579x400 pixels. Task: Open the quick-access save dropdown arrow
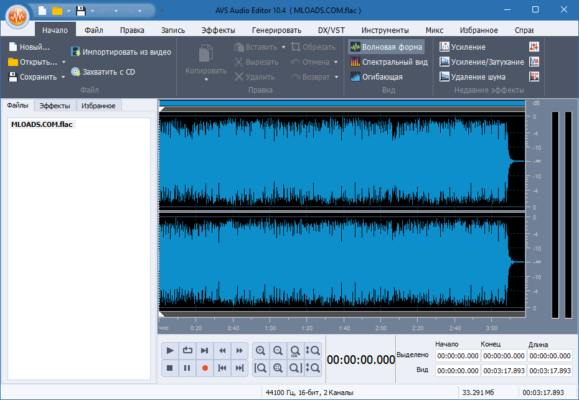[x=92, y=11]
